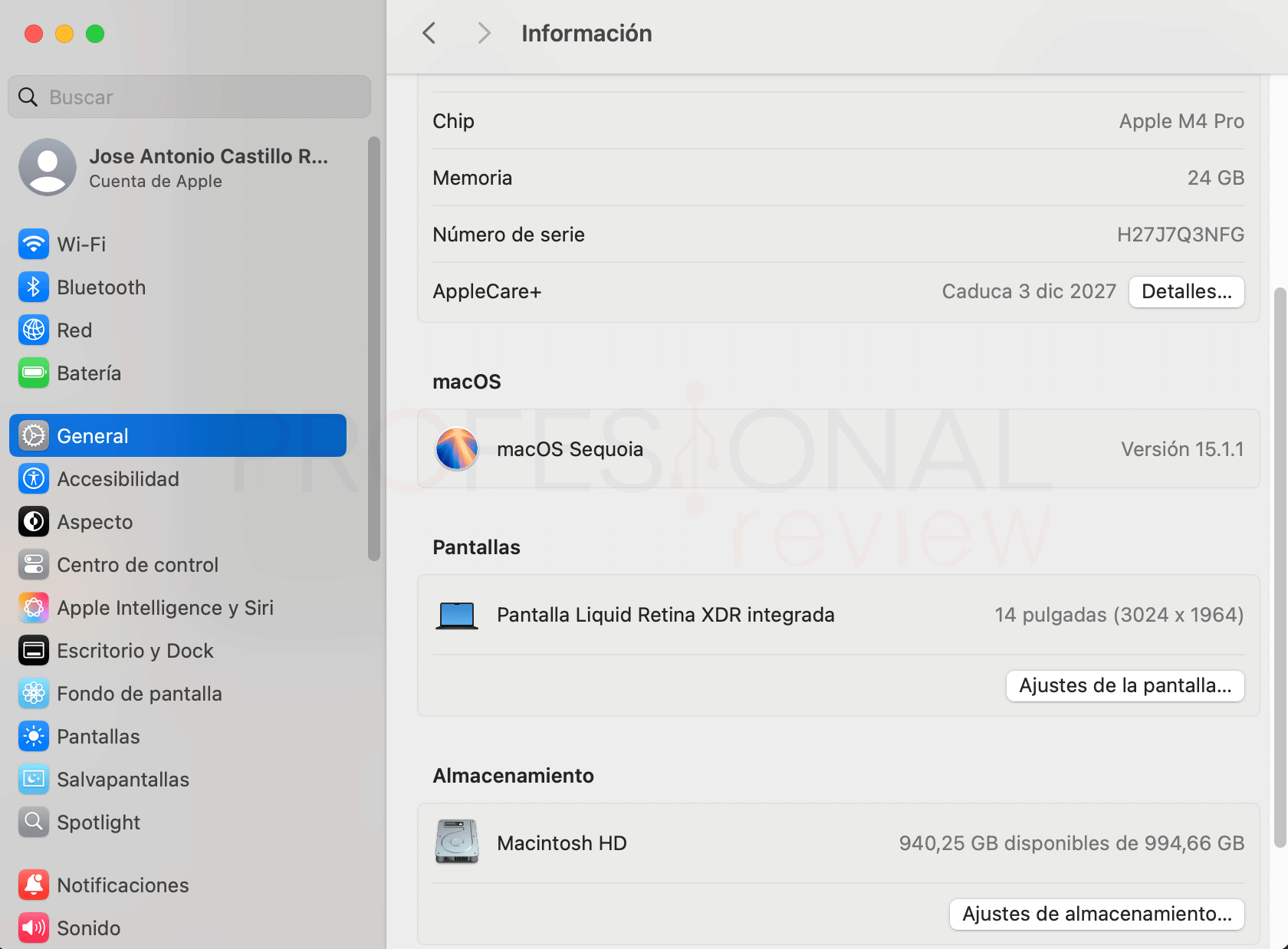Click the red close window button

coord(34,34)
